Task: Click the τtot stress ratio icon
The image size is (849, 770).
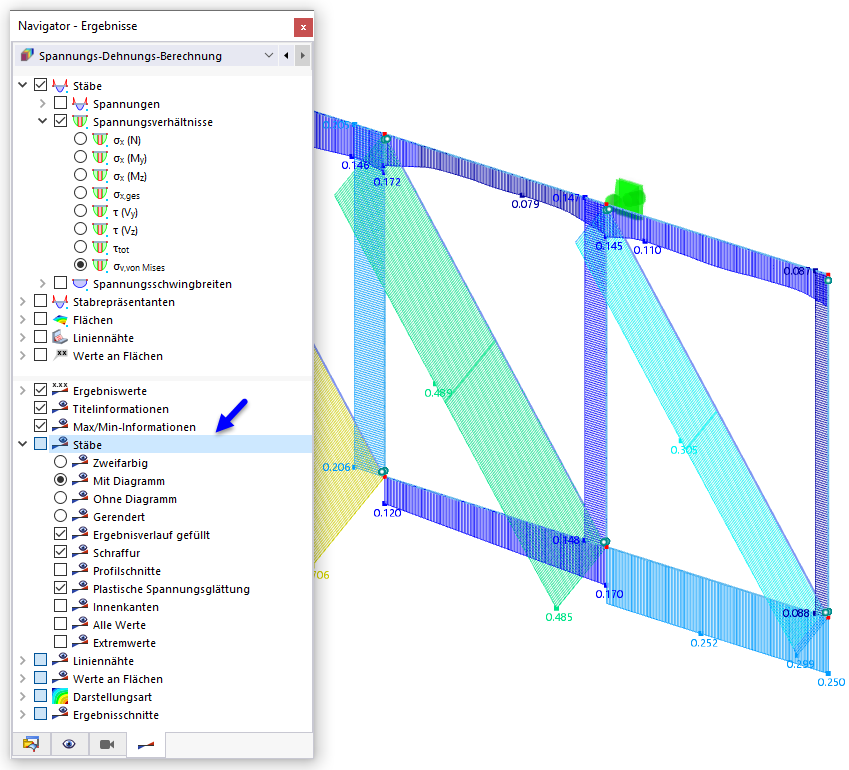Action: coord(100,247)
